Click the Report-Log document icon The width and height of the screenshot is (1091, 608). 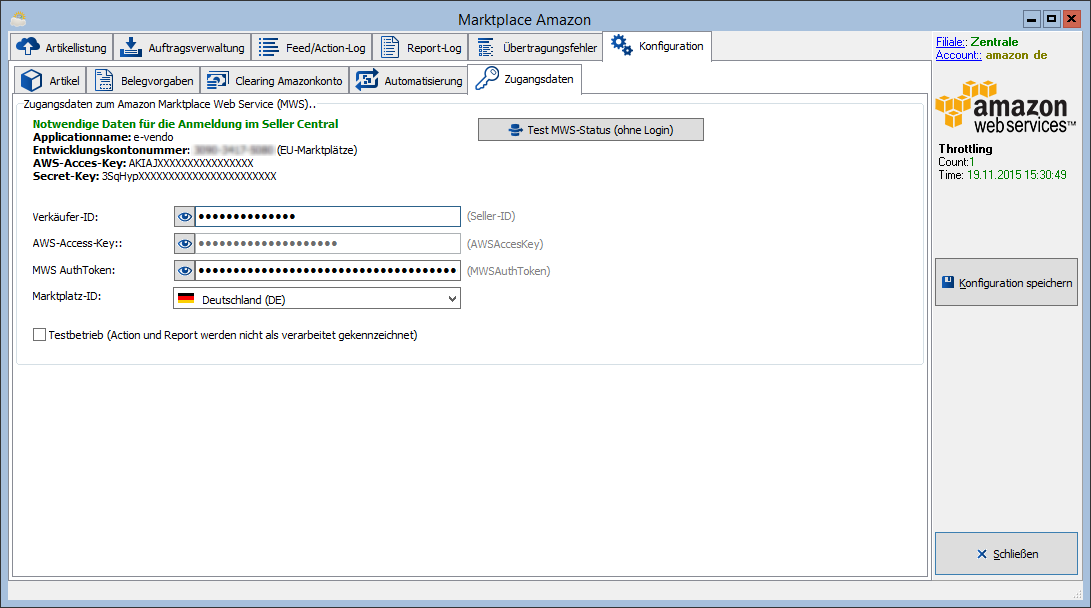(390, 47)
